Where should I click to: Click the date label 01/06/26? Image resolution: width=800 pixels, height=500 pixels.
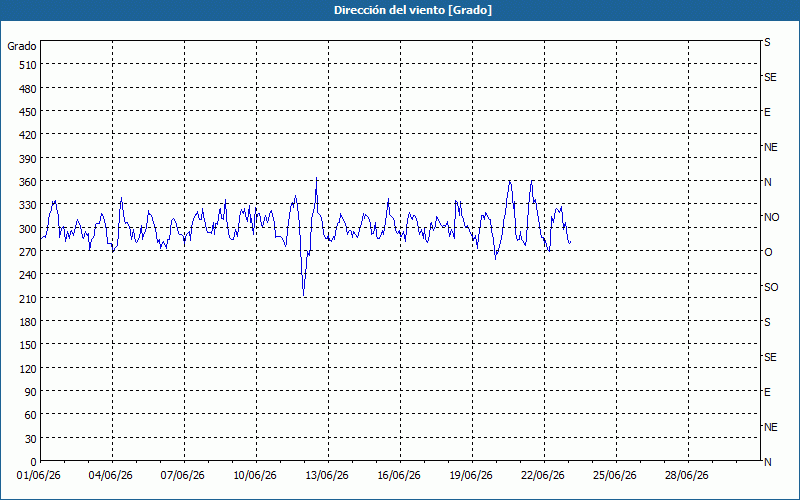point(39,476)
